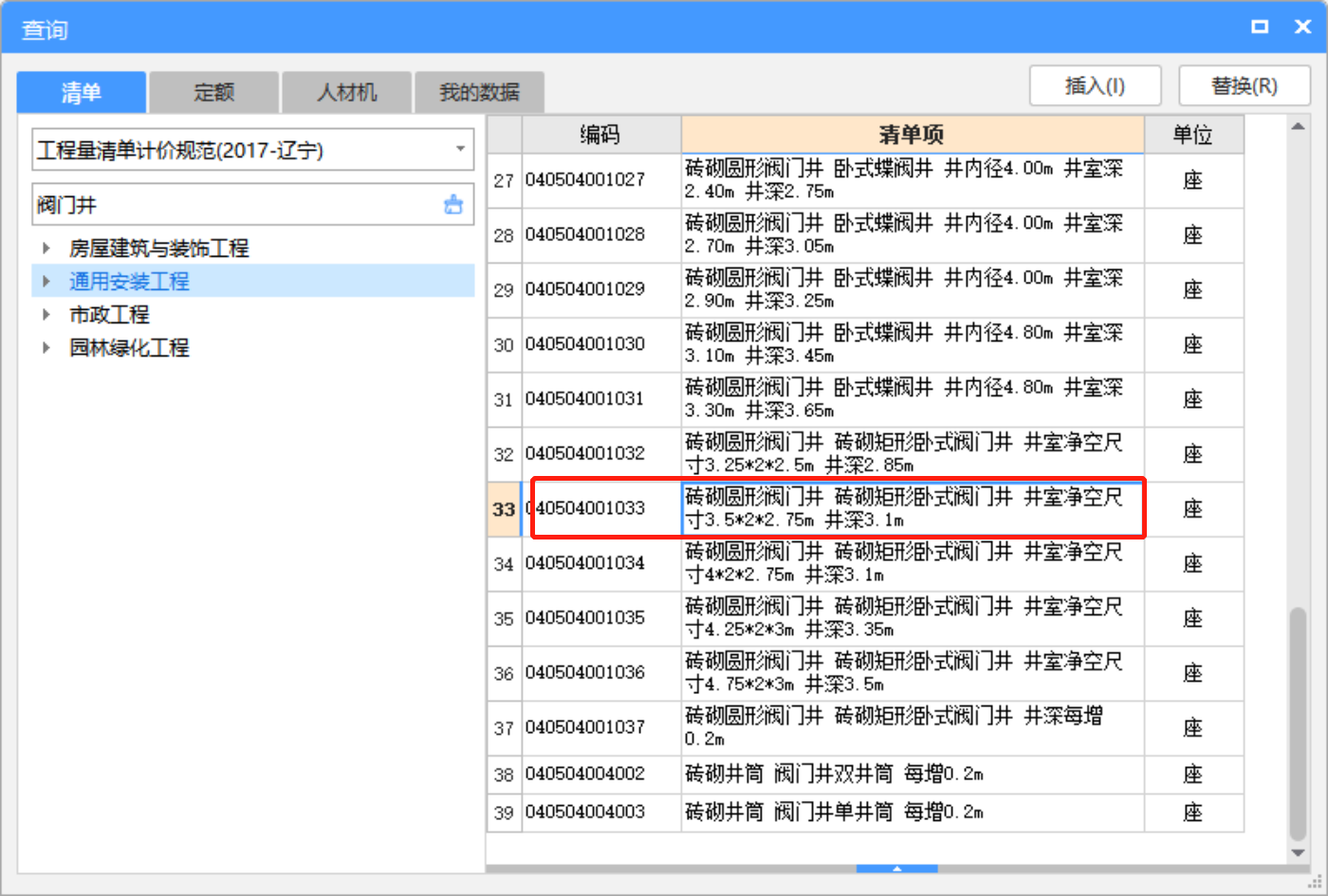The image size is (1328, 896).
Task: Click the 插入(I) button
Action: (1096, 85)
